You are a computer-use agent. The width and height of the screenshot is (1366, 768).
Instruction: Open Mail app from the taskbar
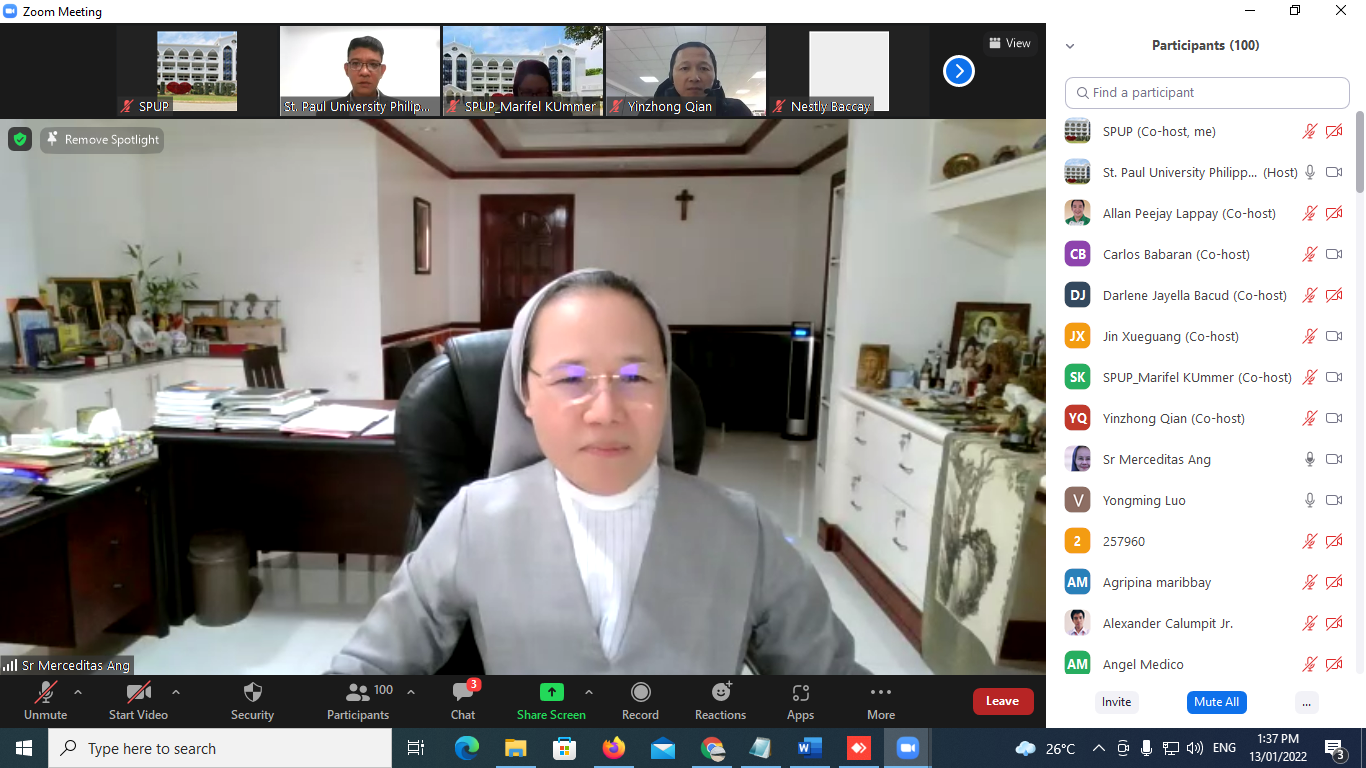(662, 748)
